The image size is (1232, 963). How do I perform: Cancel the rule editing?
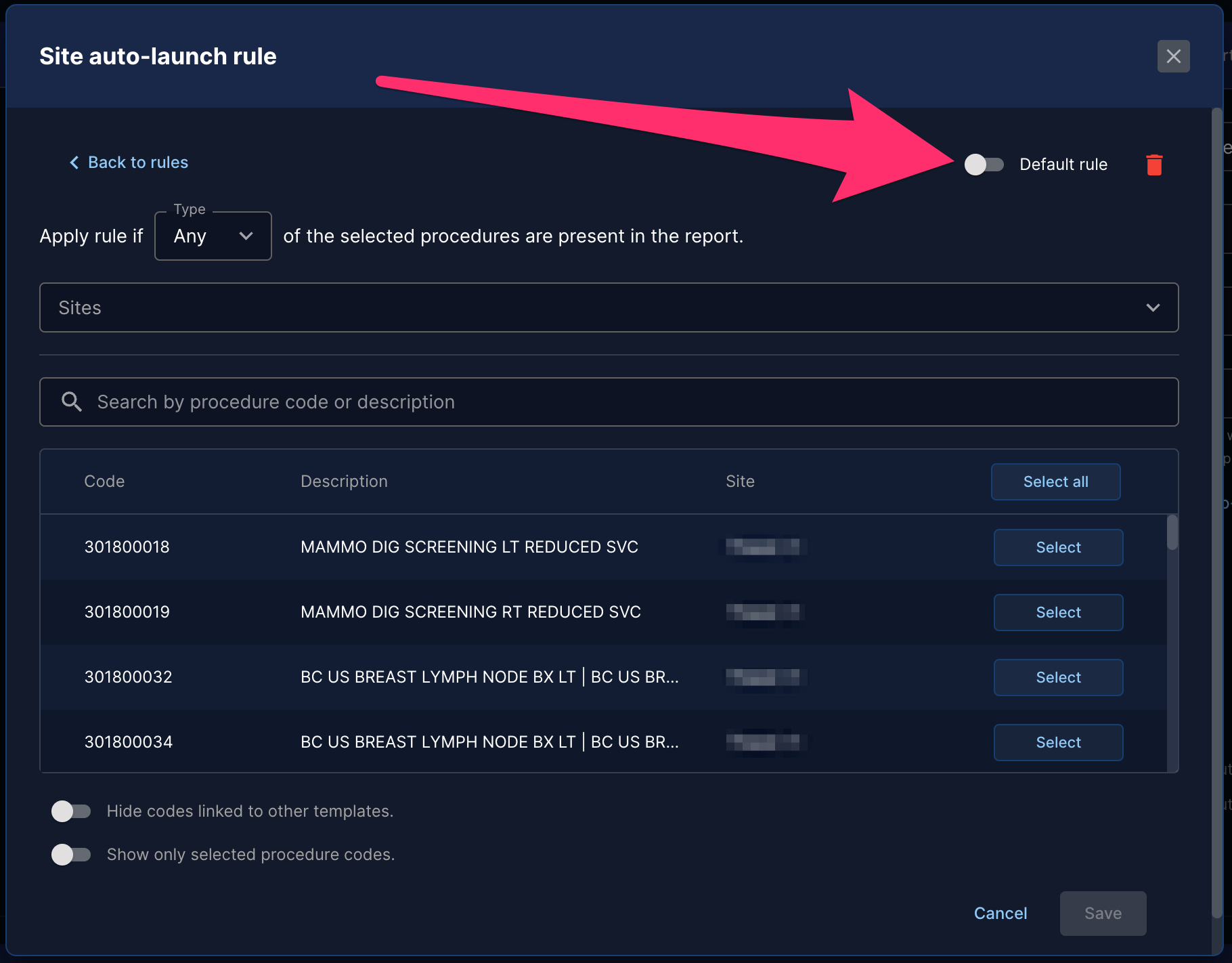[x=1000, y=914]
